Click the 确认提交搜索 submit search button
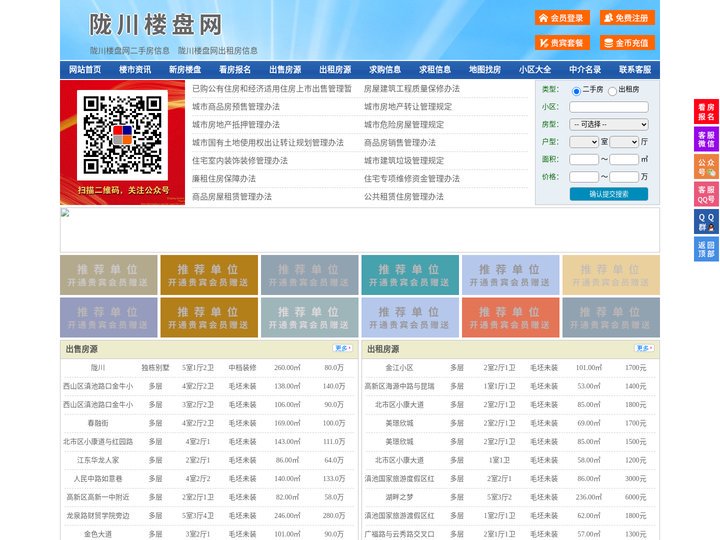 (x=609, y=194)
